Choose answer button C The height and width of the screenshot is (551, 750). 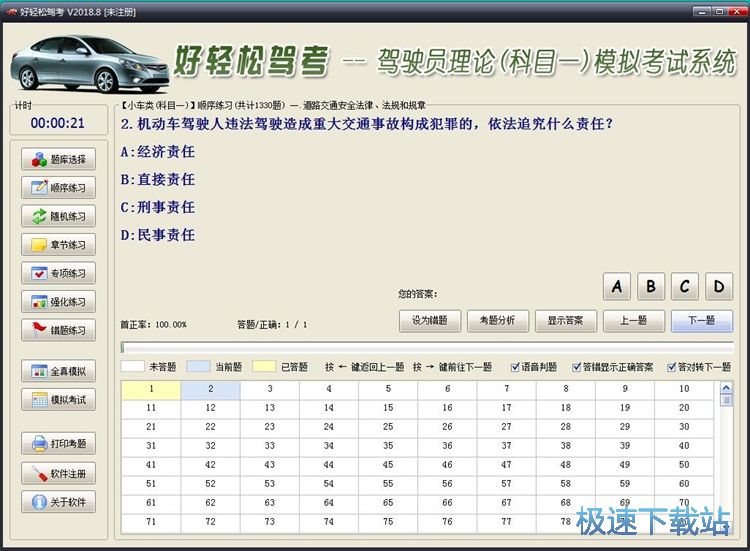click(684, 287)
